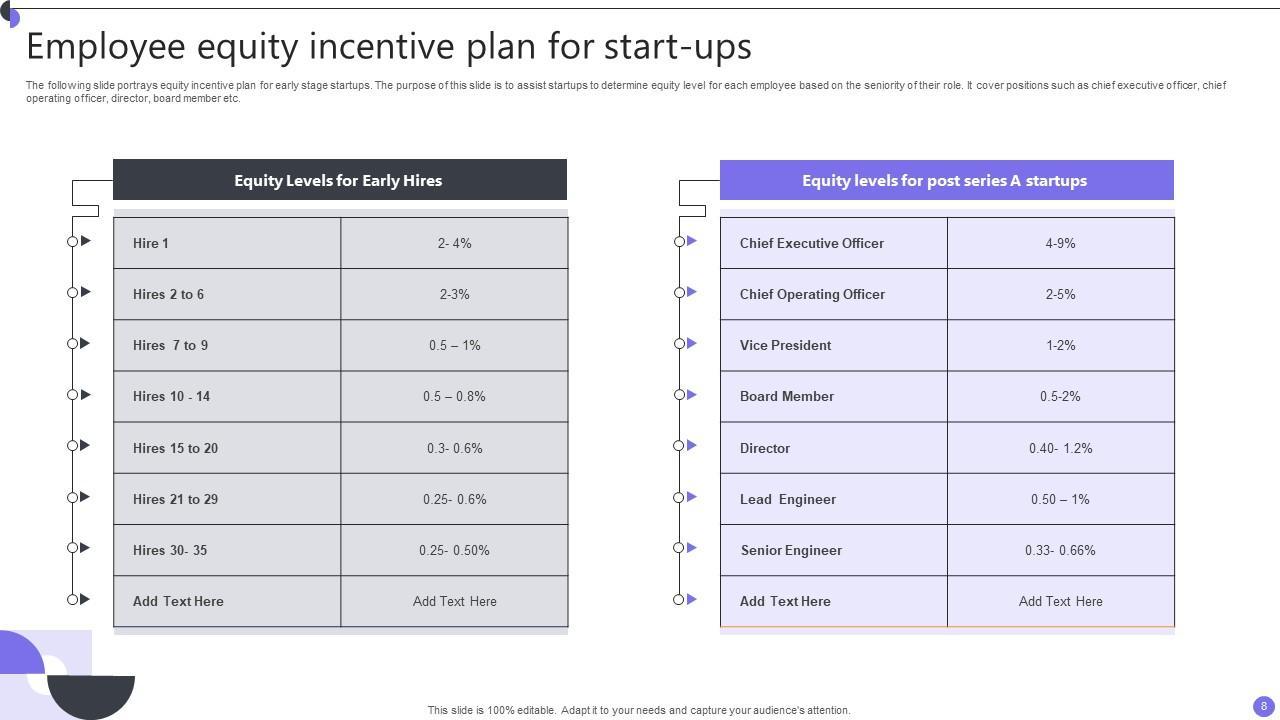Click the Hires 15 to 20 row label
This screenshot has width=1280, height=720.
coord(175,449)
